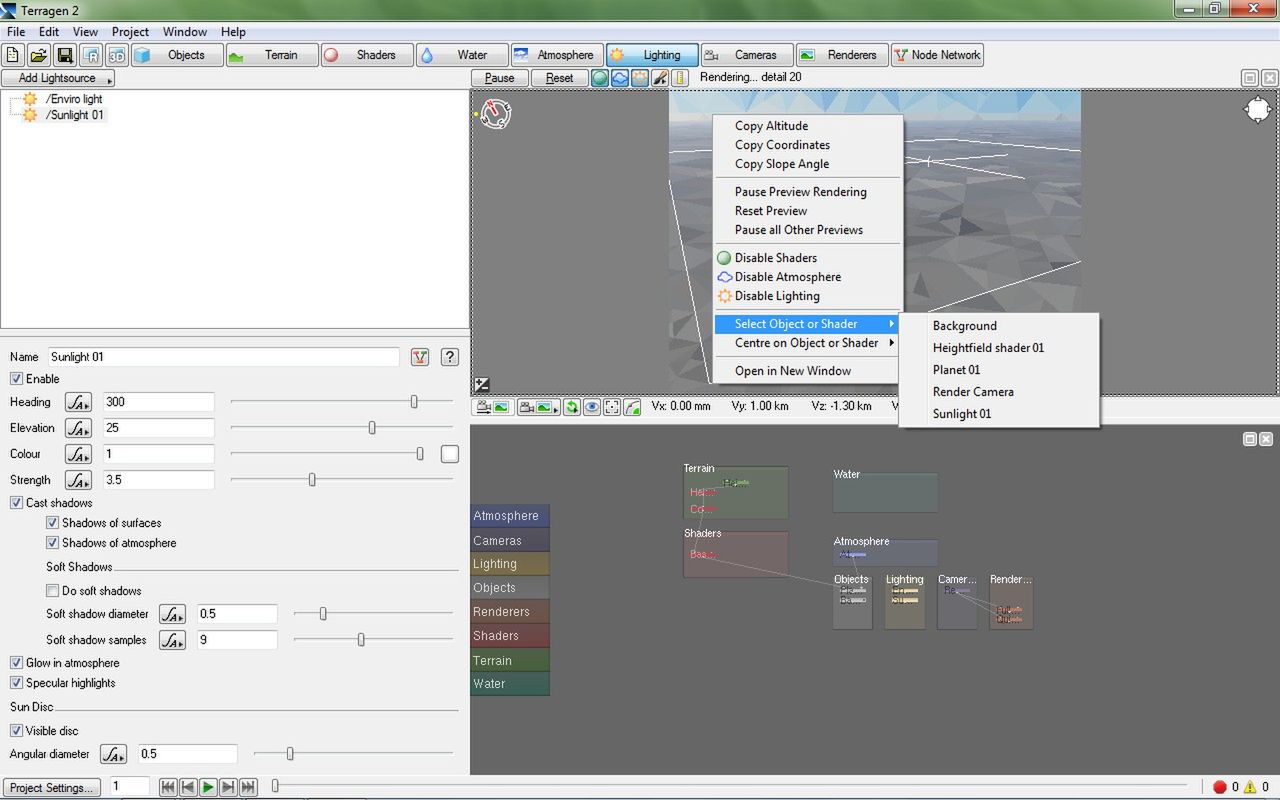This screenshot has height=800, width=1280.
Task: Open Angular diameter animation button
Action: (x=113, y=754)
